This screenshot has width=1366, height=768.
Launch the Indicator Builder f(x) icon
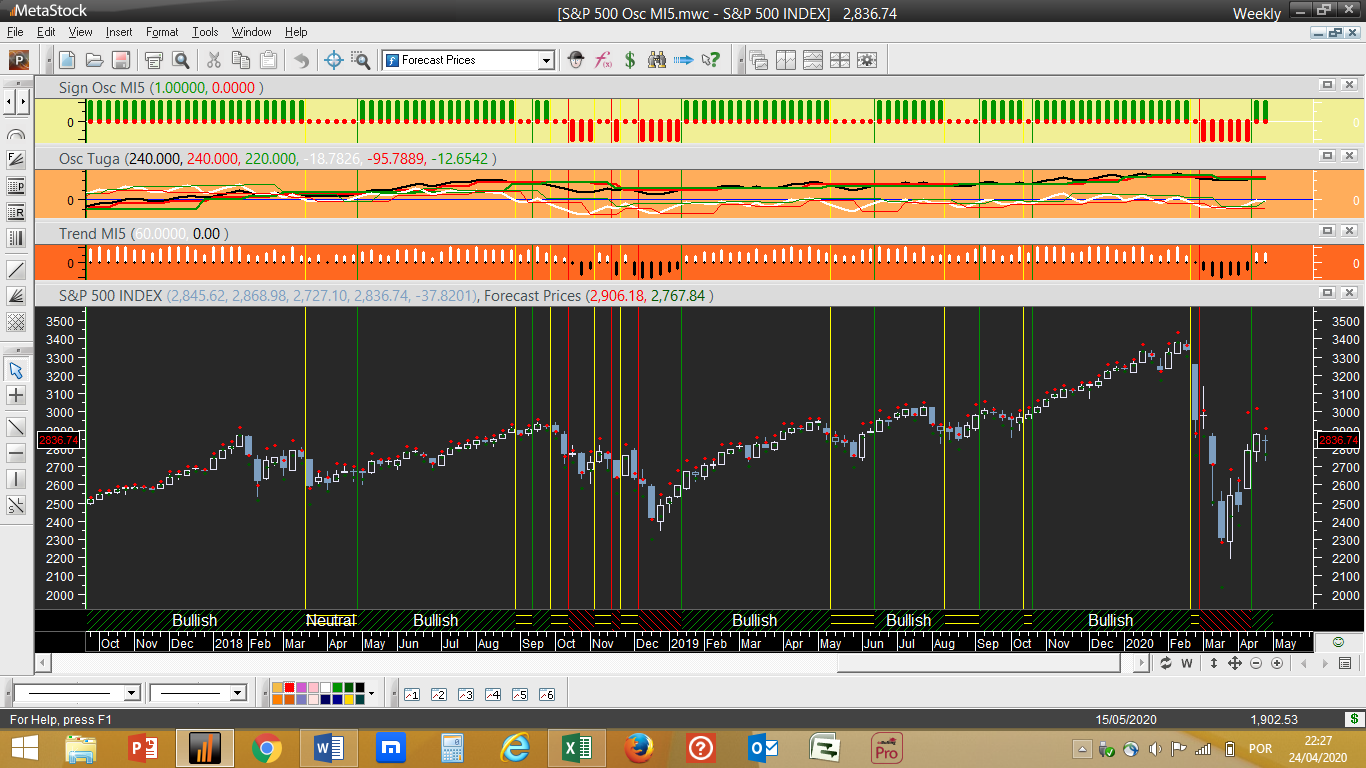(603, 60)
